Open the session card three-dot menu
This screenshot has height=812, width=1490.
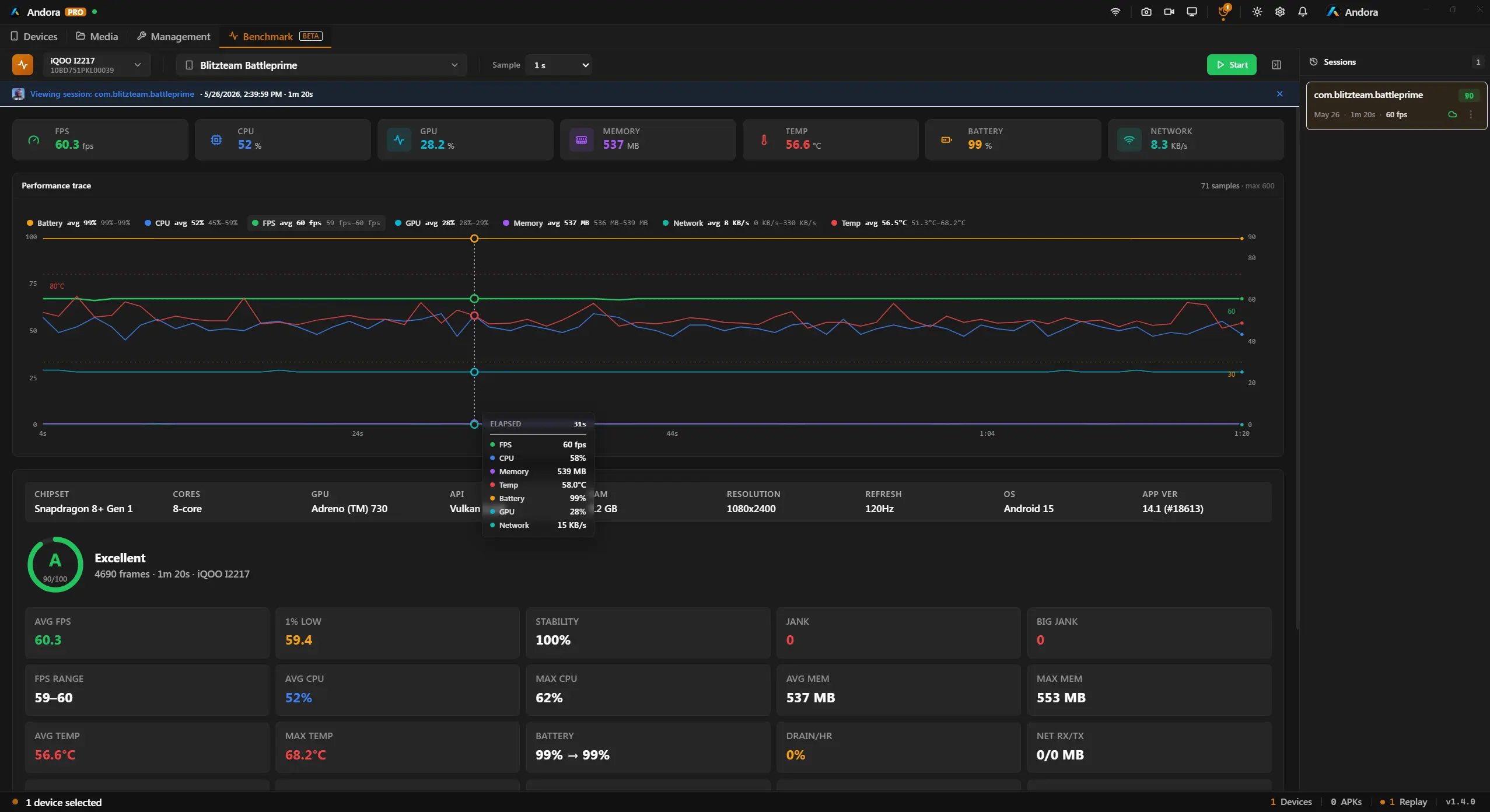pyautogui.click(x=1471, y=114)
